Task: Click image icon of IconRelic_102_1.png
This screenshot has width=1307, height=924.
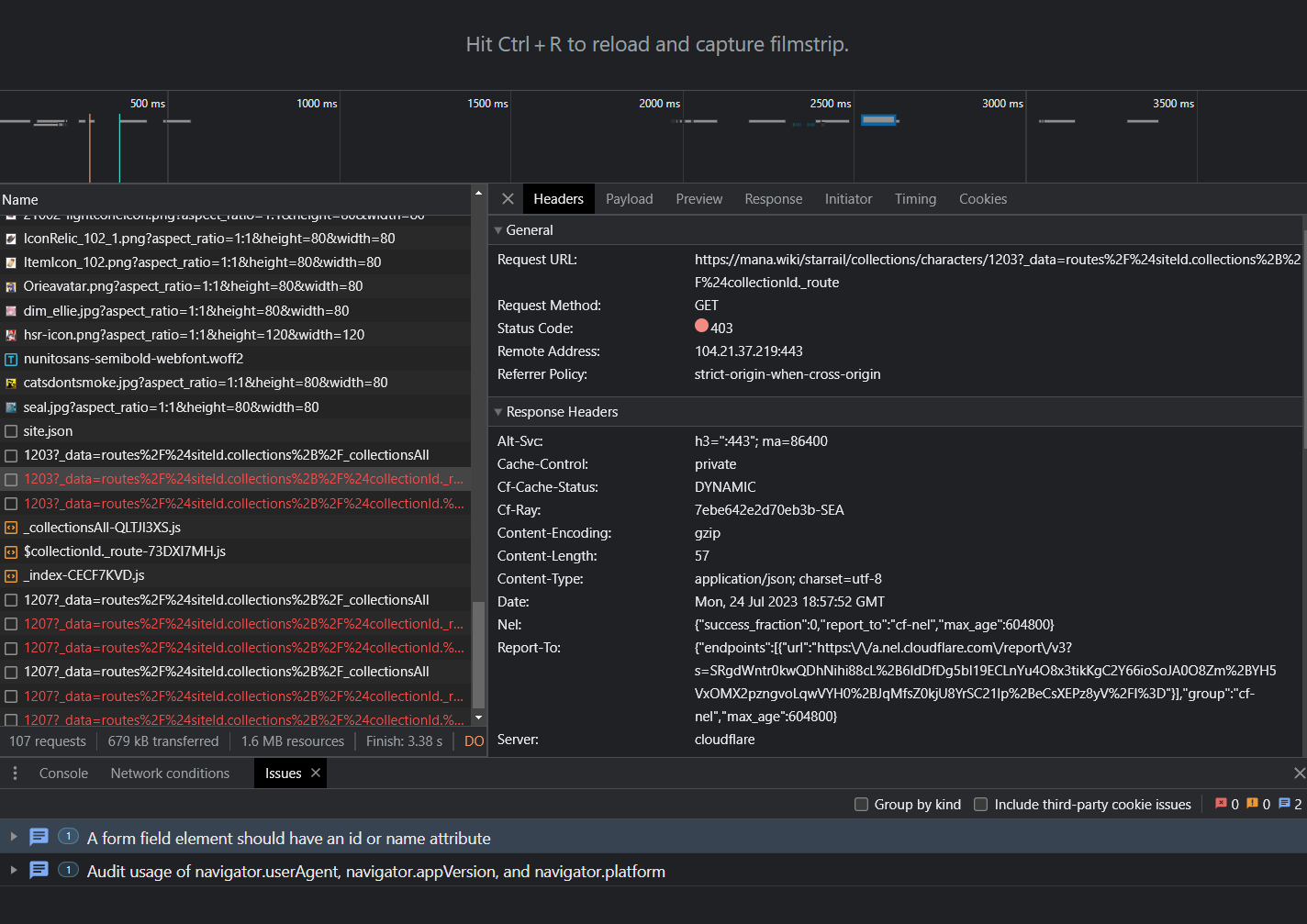Action: pyautogui.click(x=11, y=239)
